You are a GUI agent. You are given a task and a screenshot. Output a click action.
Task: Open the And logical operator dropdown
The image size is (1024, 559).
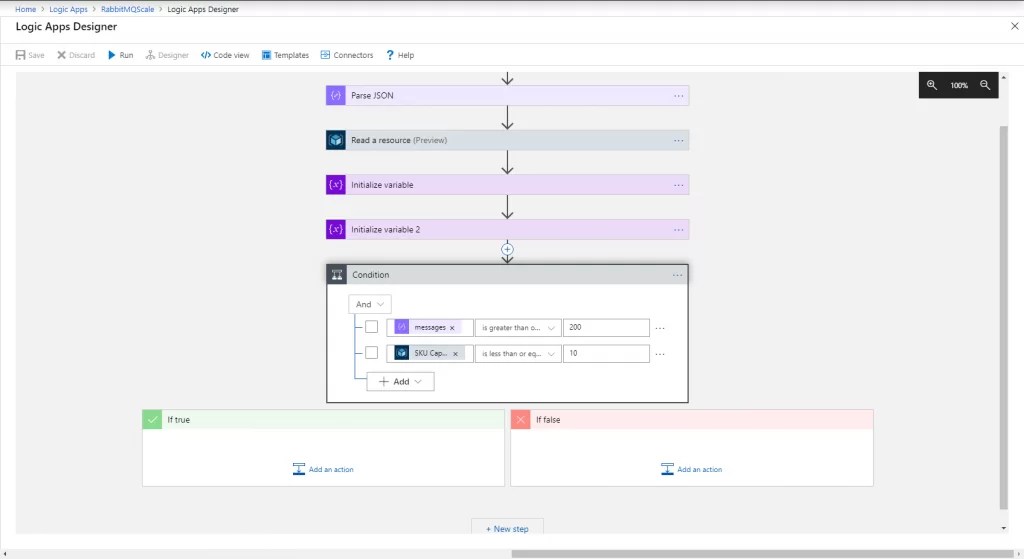(370, 304)
